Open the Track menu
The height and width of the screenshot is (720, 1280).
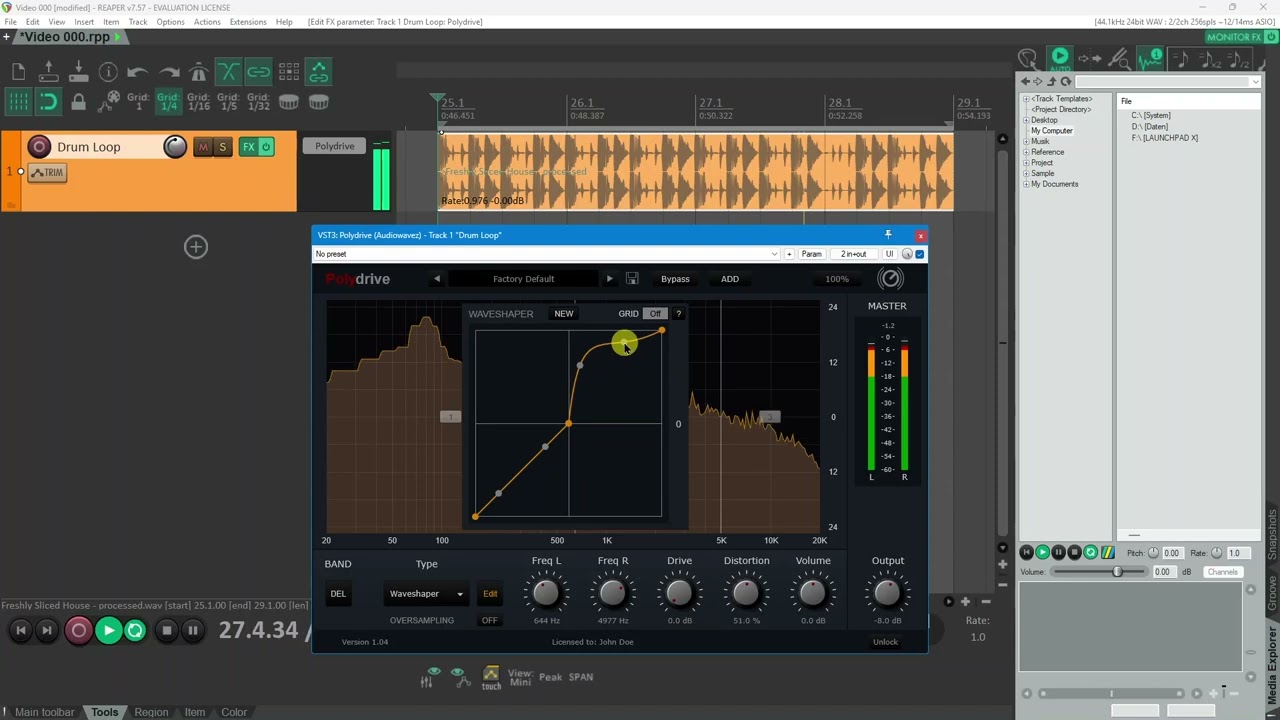coord(138,21)
